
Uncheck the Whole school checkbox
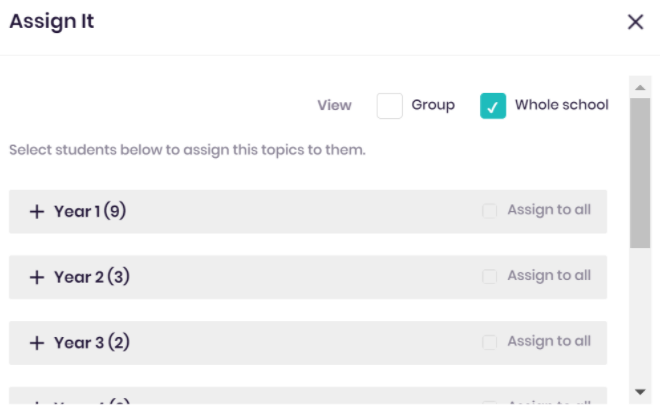[x=493, y=106]
